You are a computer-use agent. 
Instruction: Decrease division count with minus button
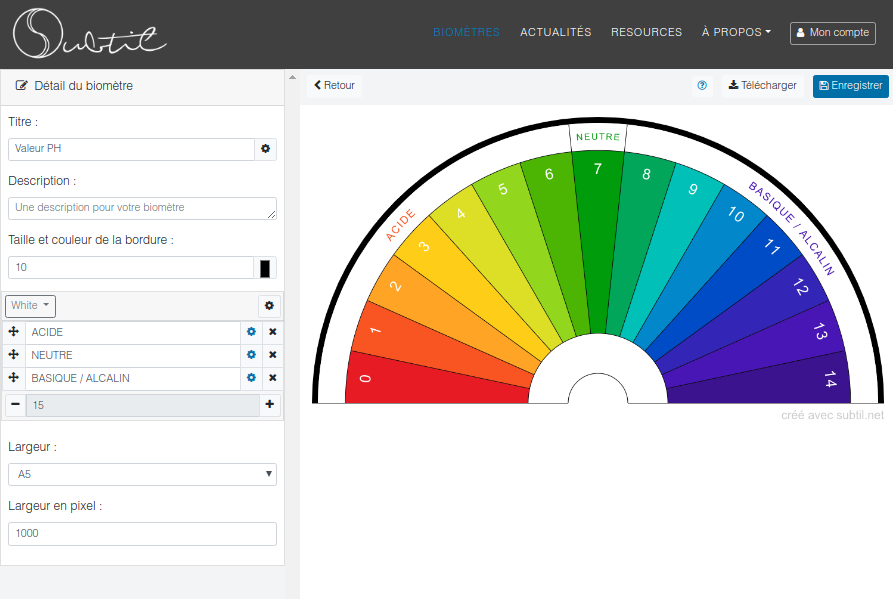point(15,405)
